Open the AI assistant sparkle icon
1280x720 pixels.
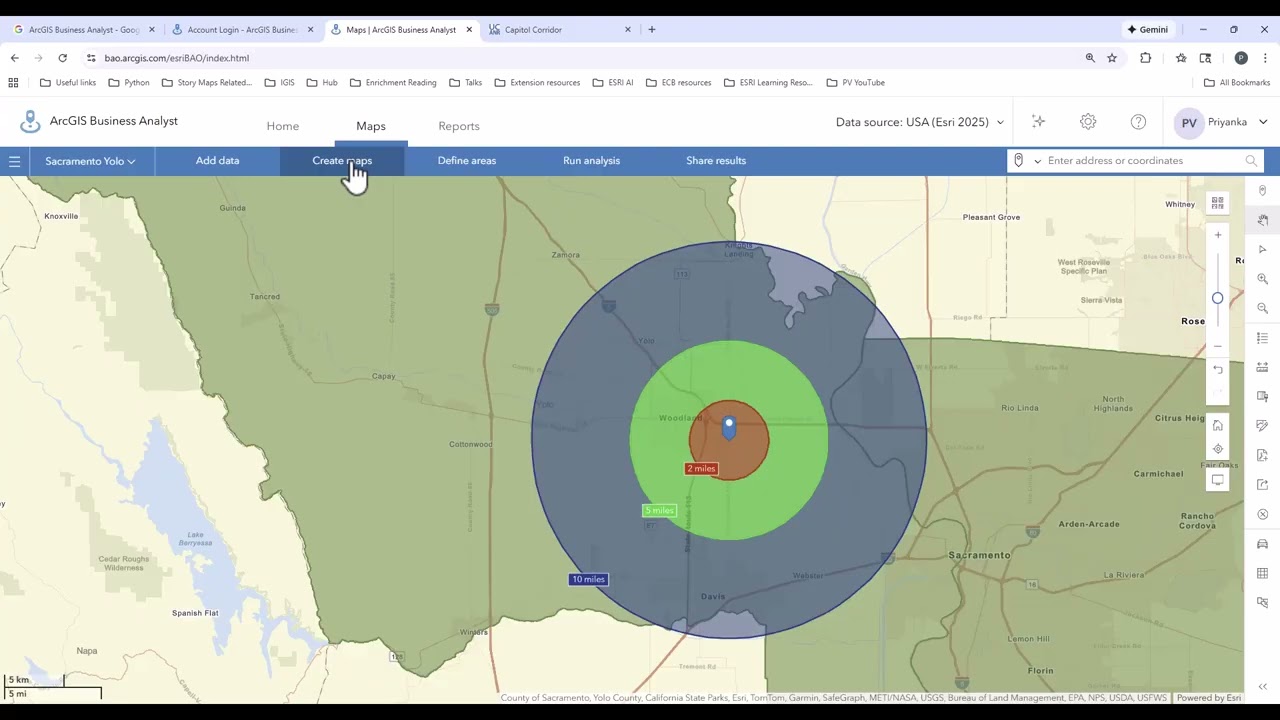(1038, 122)
